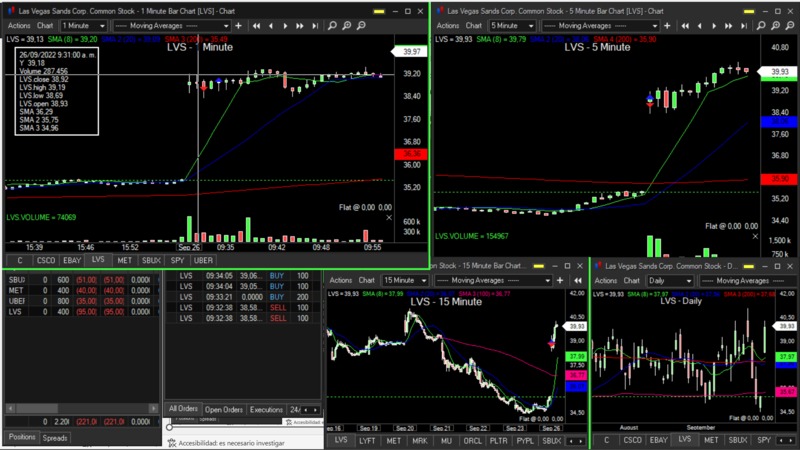This screenshot has height=450, width=800.
Task: Switch to the Open Orders tab
Action: coord(223,409)
